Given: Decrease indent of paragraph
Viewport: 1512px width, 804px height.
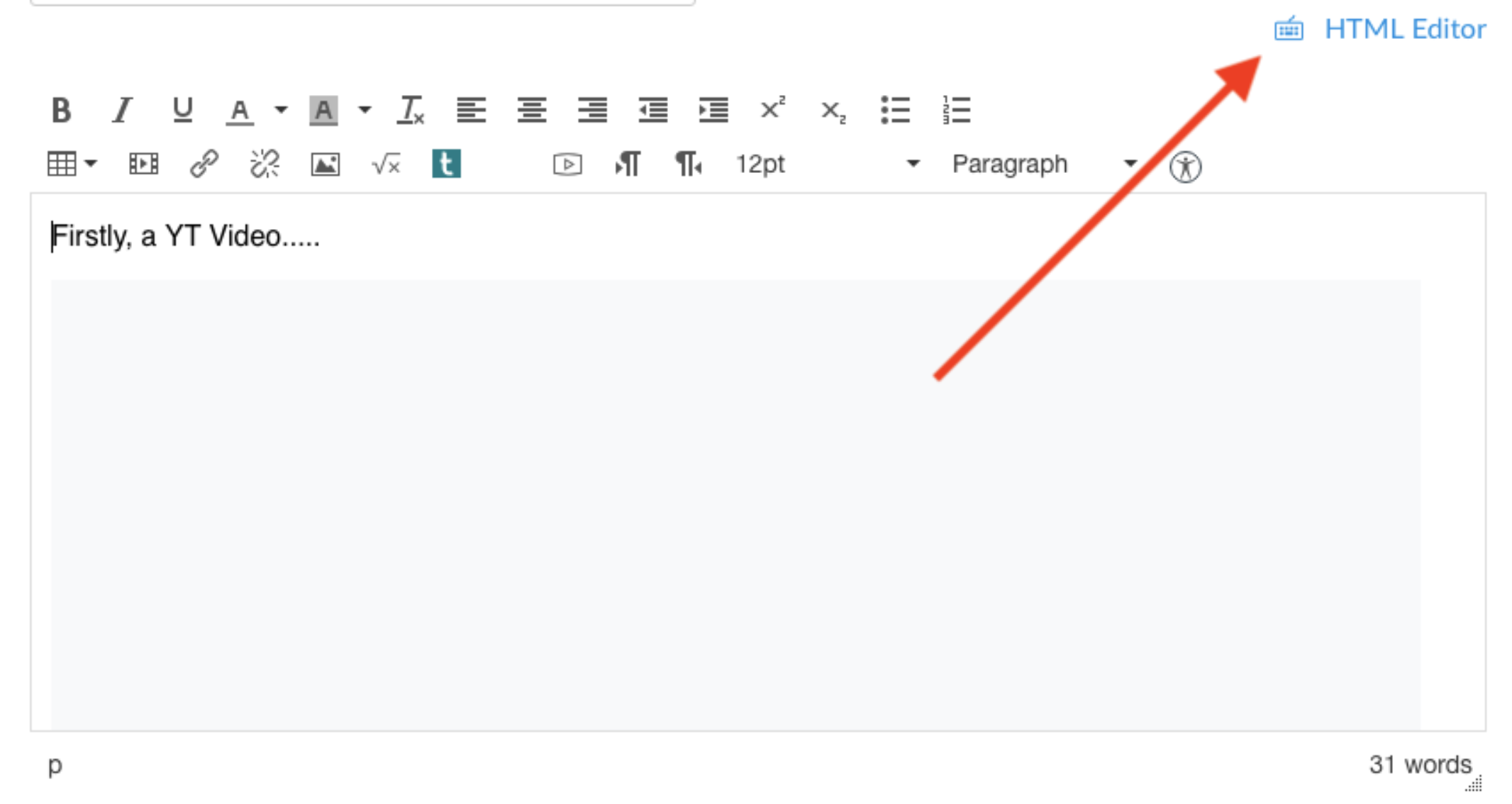Looking at the screenshot, I should pyautogui.click(x=652, y=111).
